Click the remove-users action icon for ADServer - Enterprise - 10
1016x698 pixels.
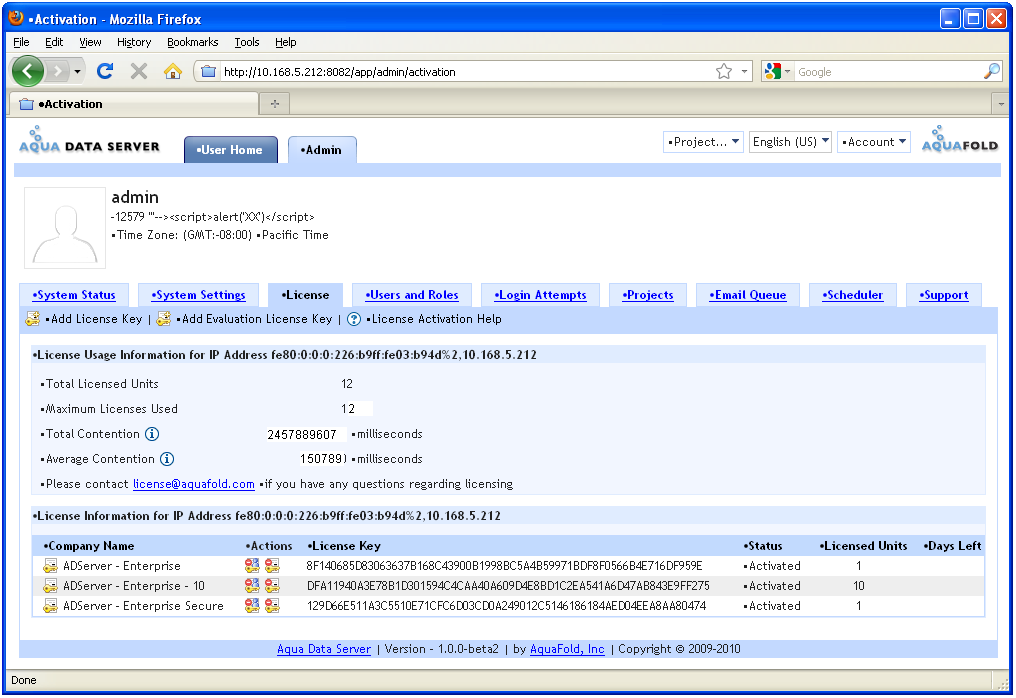pos(252,586)
